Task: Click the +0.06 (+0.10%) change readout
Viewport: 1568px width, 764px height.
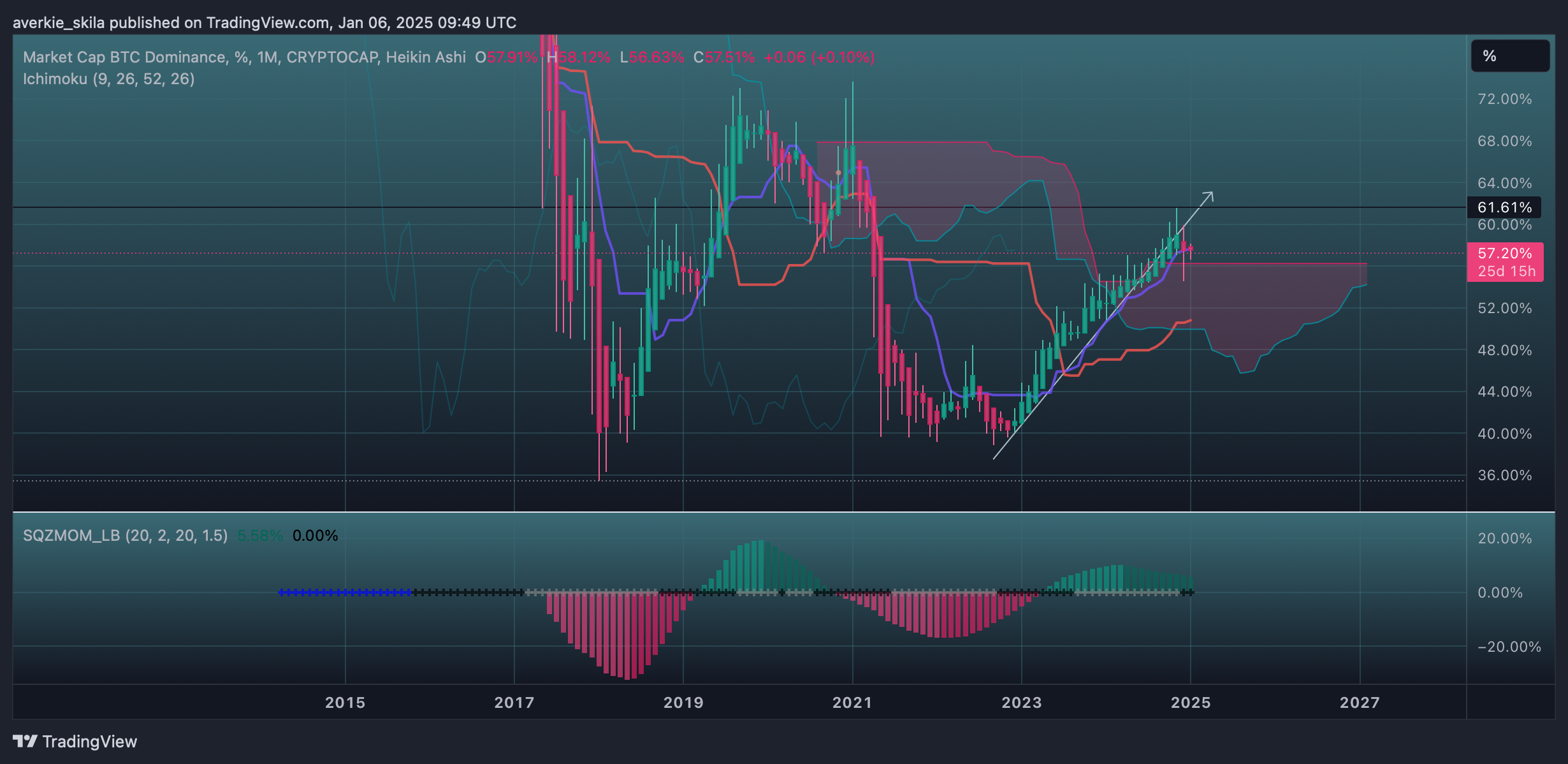Action: click(x=819, y=57)
